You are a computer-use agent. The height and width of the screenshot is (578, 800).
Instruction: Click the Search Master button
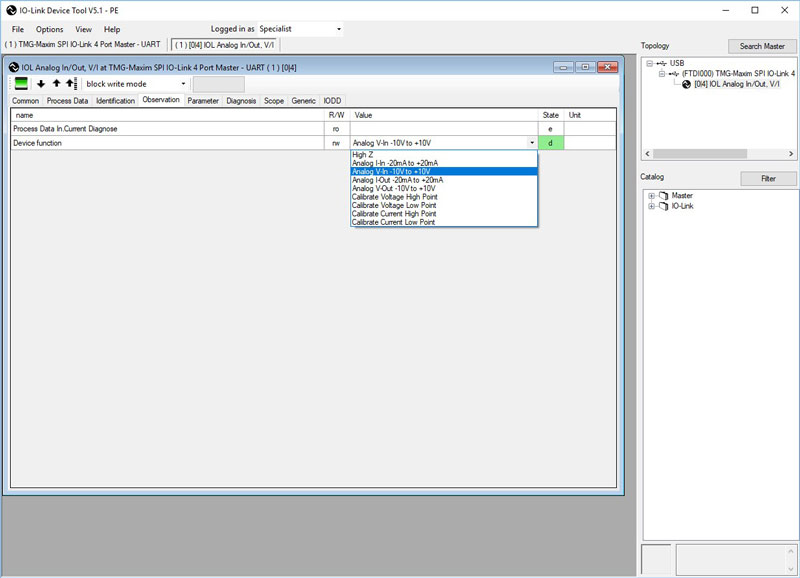762,46
